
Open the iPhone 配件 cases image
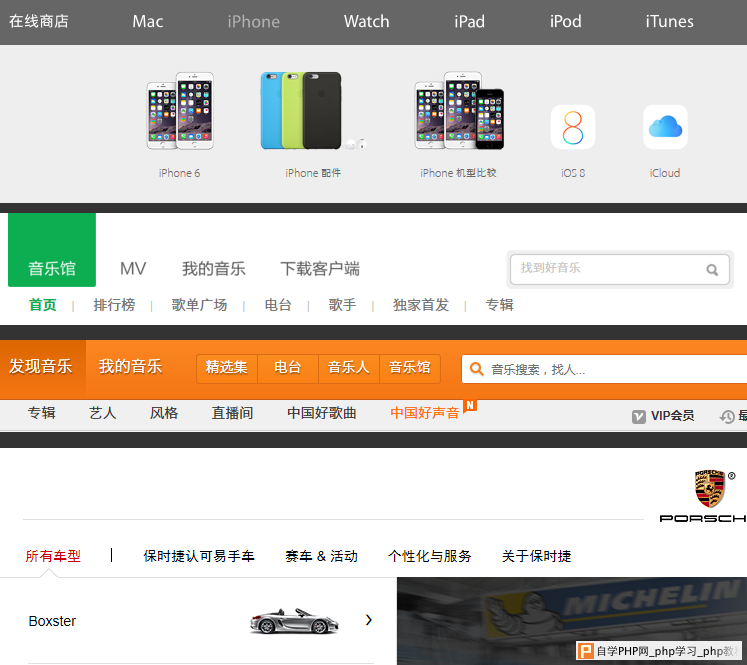tap(313, 111)
